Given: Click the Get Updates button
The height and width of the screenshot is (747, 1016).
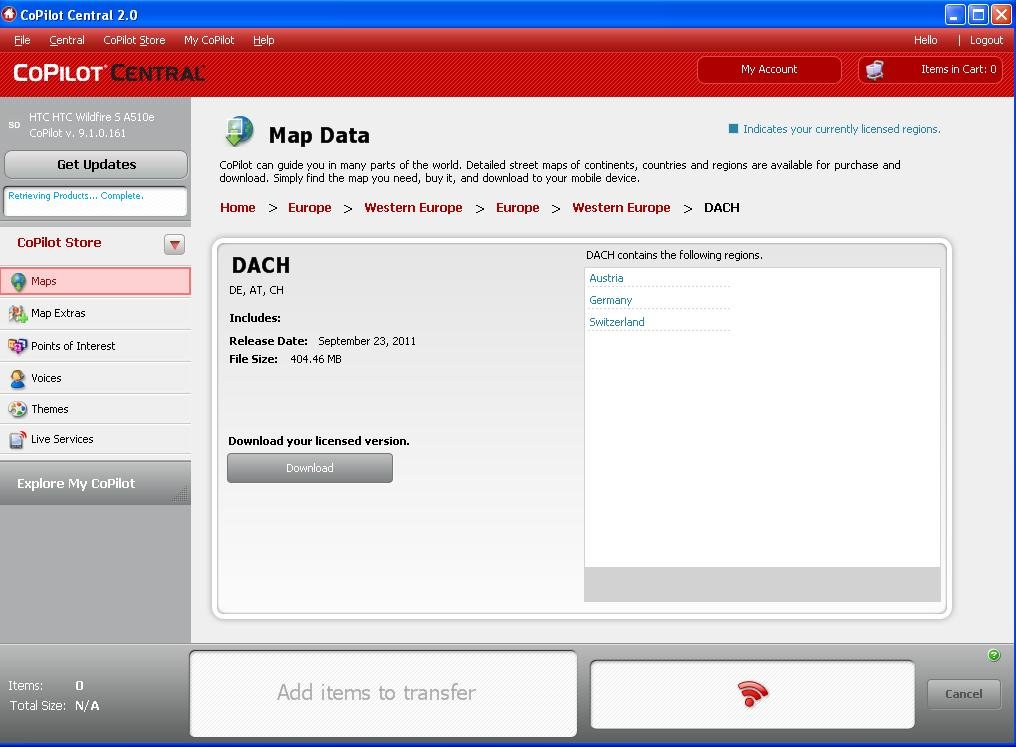Looking at the screenshot, I should click(x=96, y=165).
